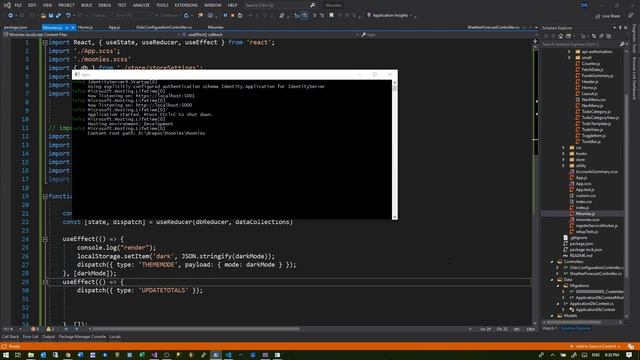Click the Collapse All icon in Solution Explorer
640x360 pixels.
click(x=601, y=36)
